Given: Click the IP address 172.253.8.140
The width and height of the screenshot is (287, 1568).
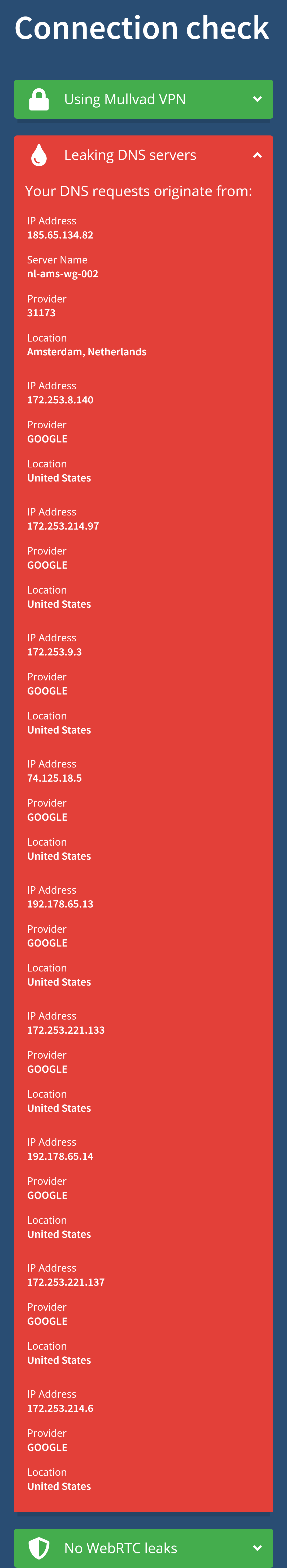Looking at the screenshot, I should pyautogui.click(x=60, y=400).
